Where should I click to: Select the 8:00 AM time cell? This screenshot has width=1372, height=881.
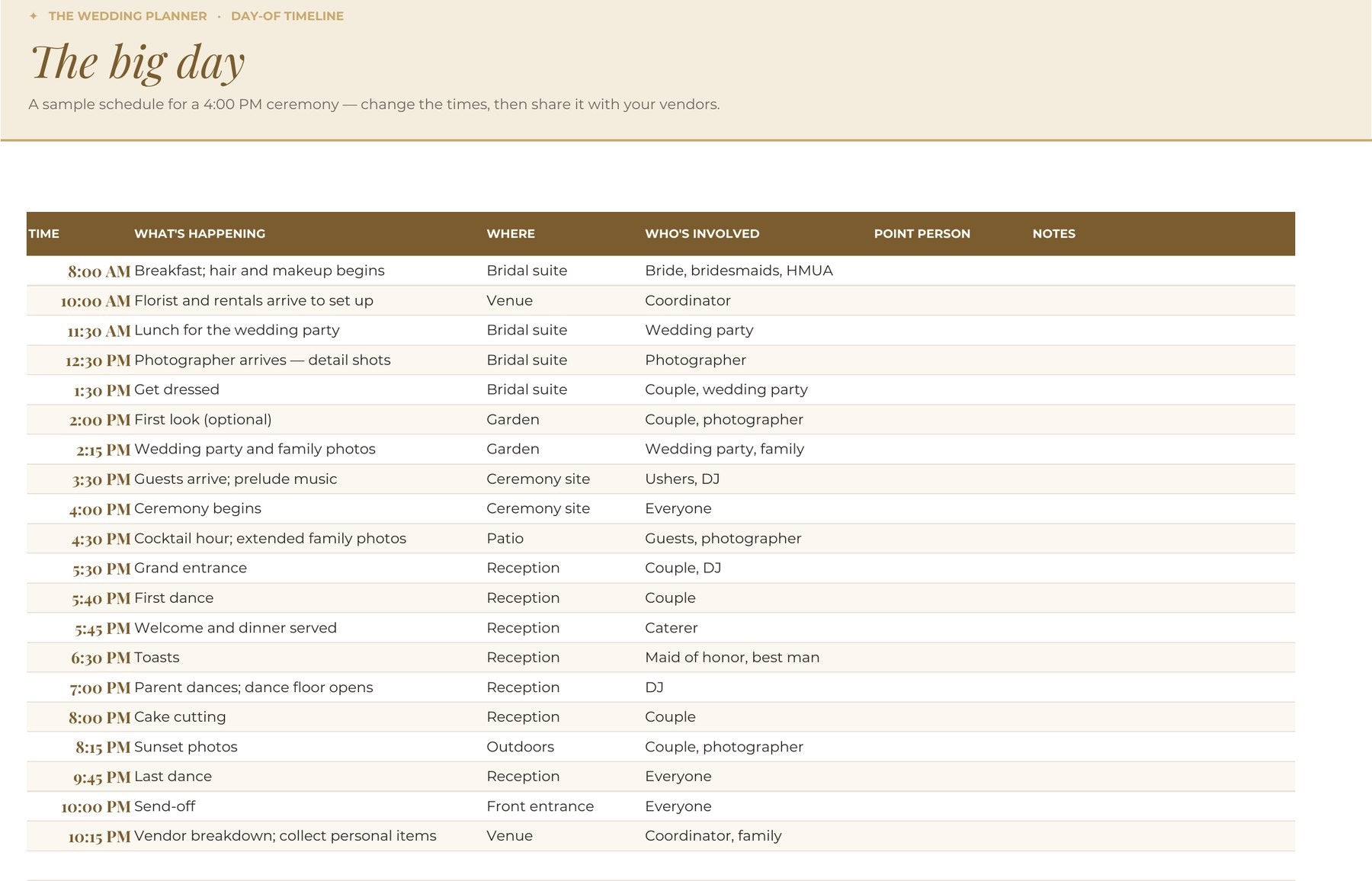point(99,271)
